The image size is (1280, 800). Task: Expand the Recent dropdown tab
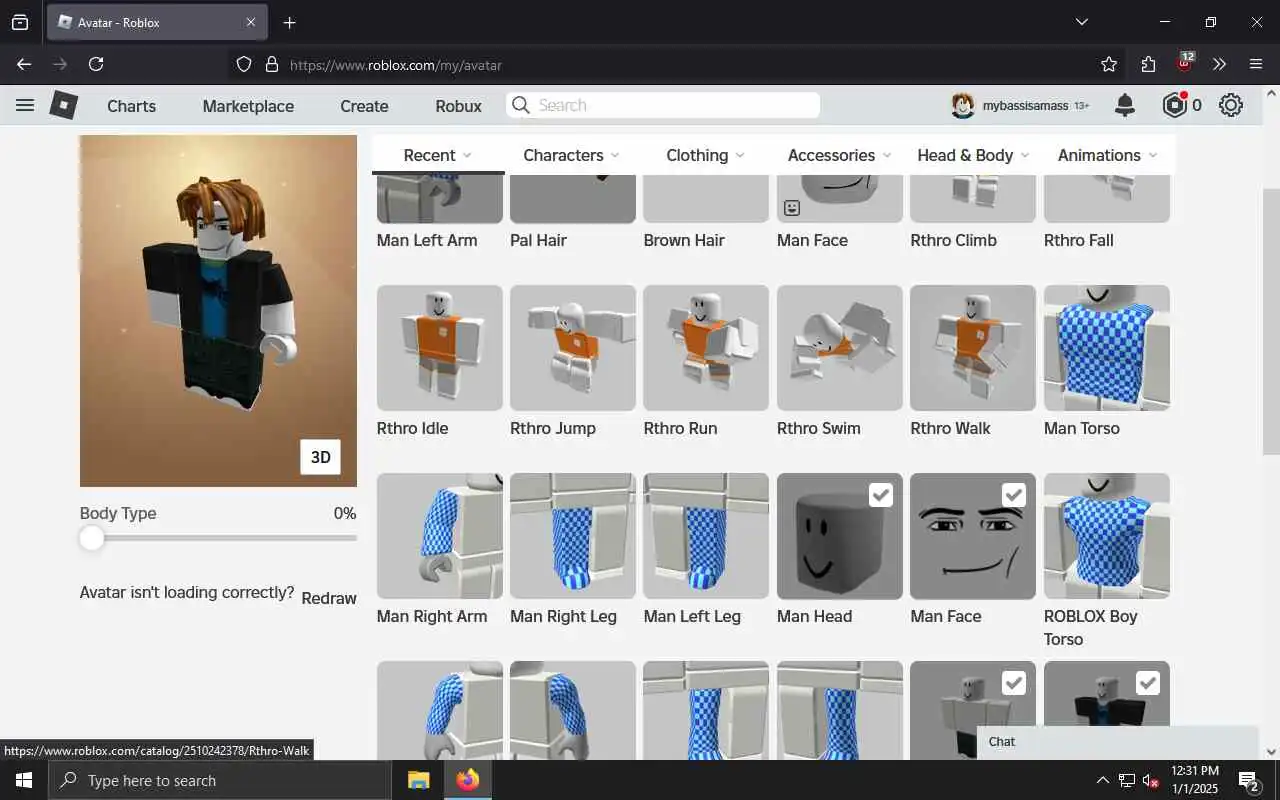point(438,155)
